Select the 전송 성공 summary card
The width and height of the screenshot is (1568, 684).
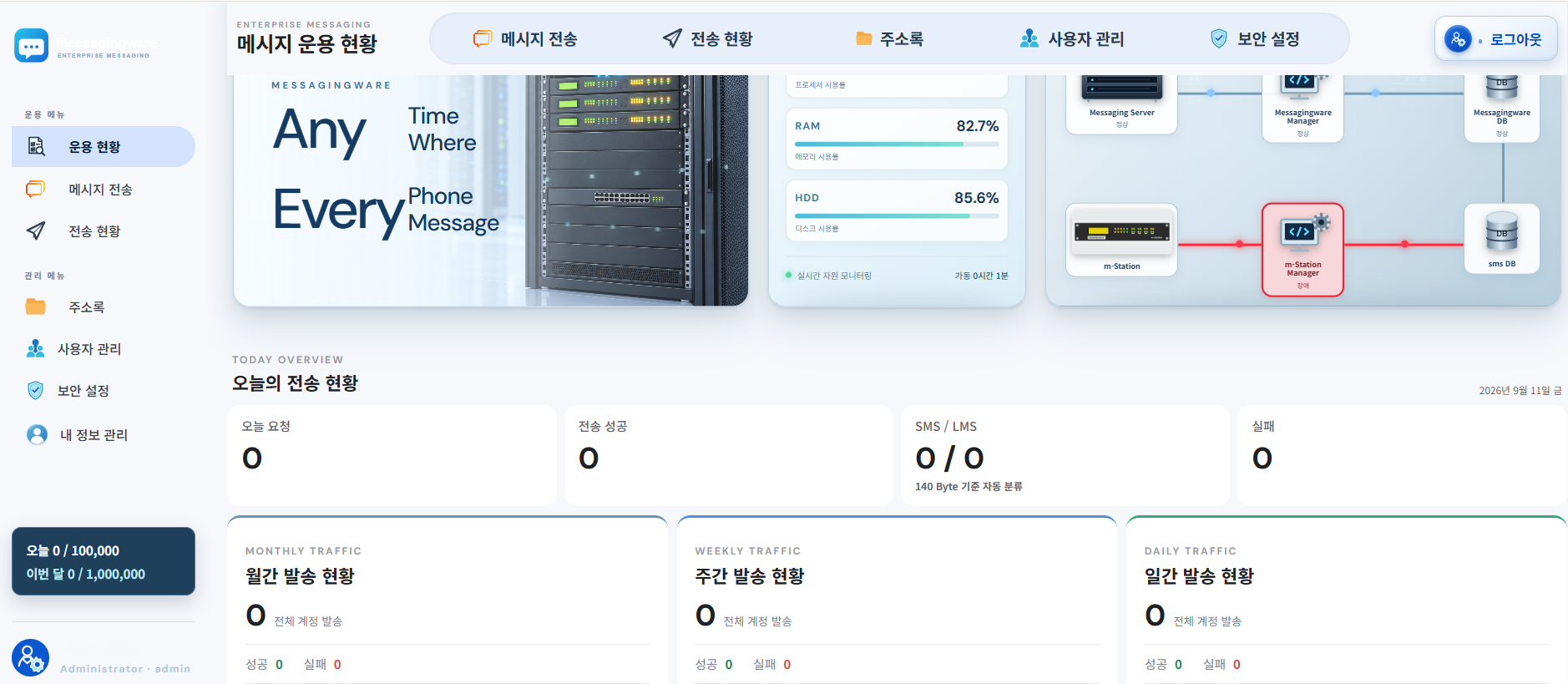[x=728, y=455]
